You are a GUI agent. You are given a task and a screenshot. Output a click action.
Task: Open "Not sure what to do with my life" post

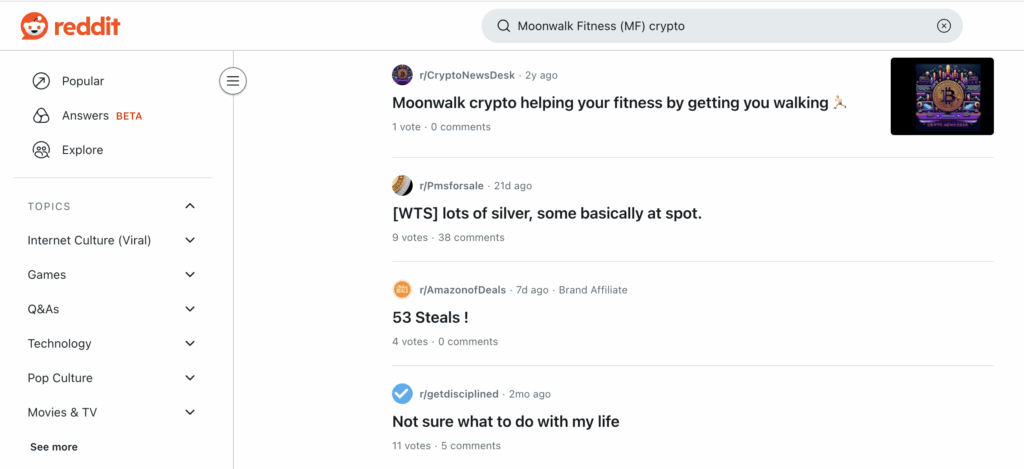click(x=505, y=421)
